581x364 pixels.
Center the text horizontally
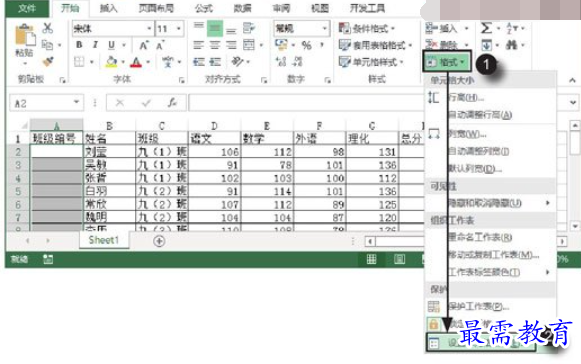click(x=215, y=45)
